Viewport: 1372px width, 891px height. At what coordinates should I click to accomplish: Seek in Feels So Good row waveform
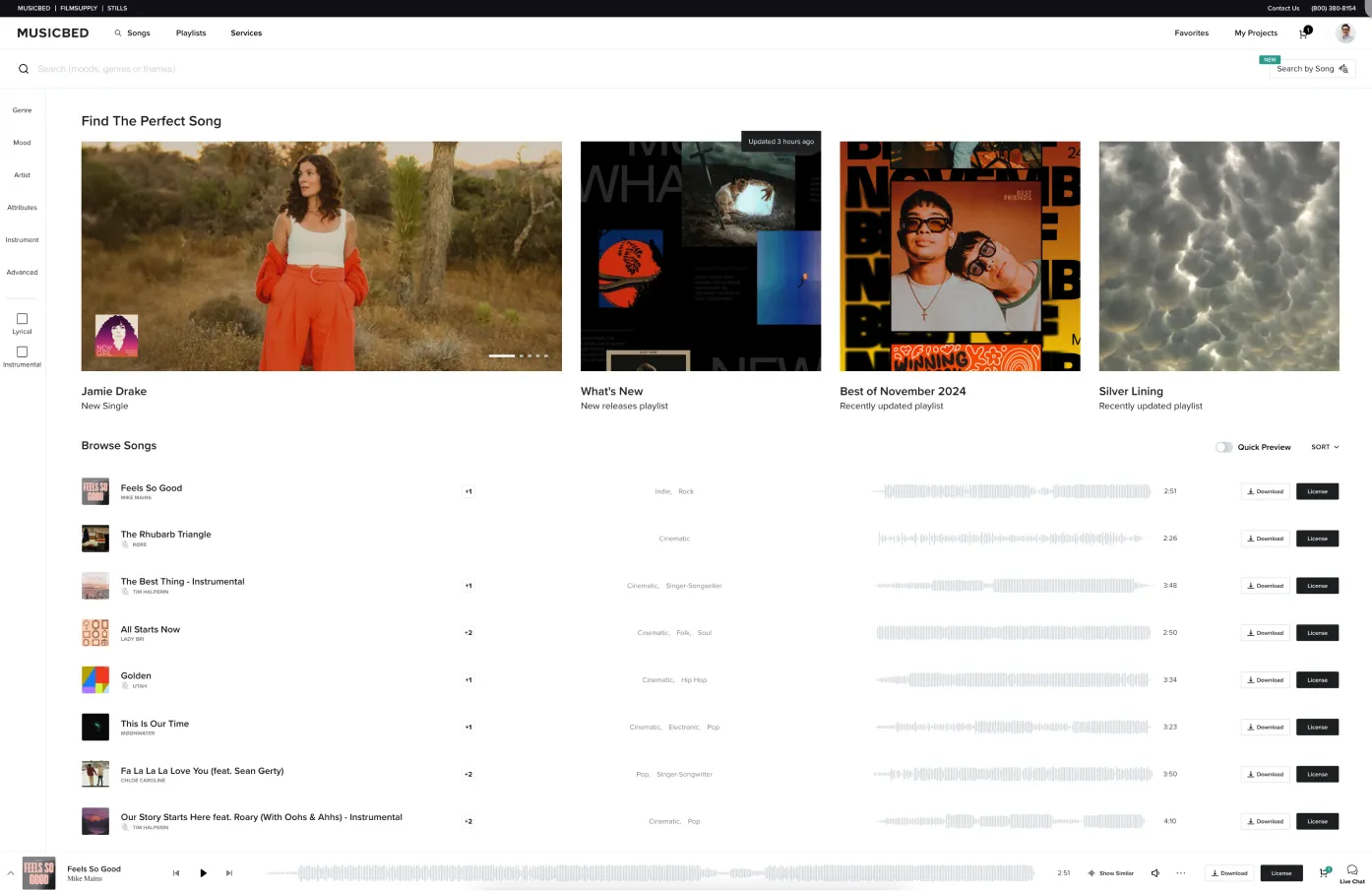point(1012,491)
